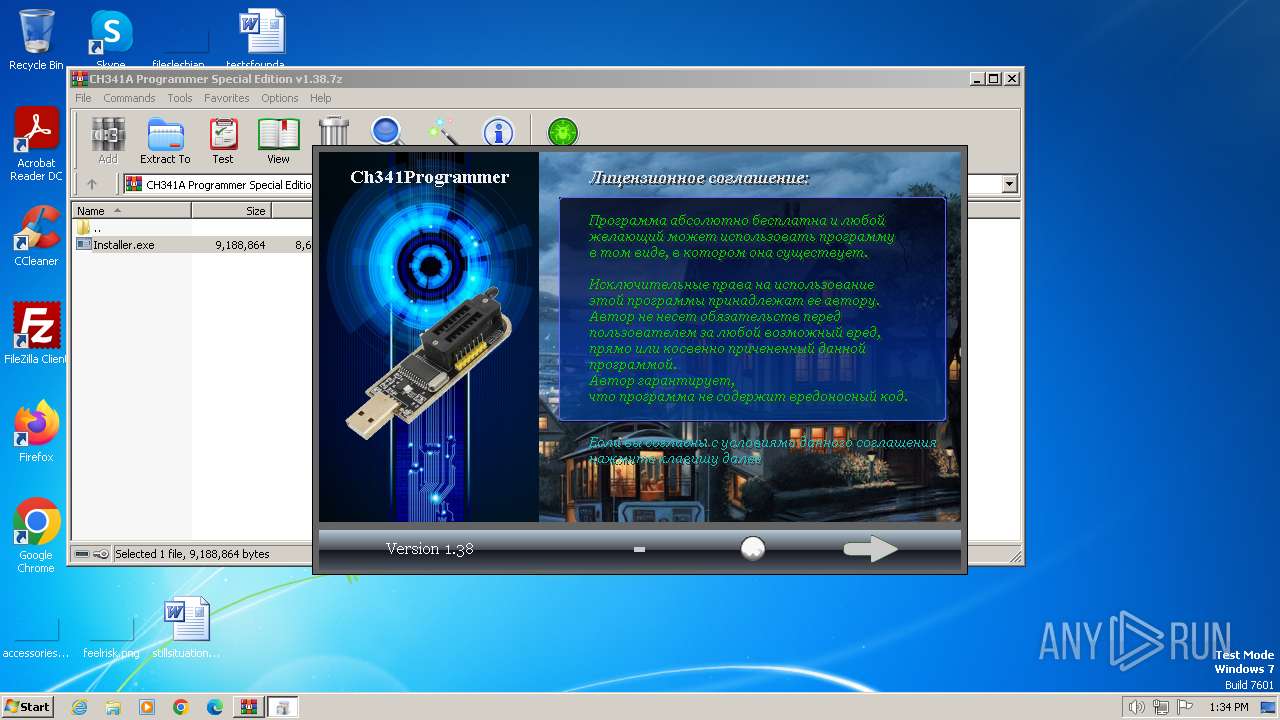Open the File menu
Image resolution: width=1280 pixels, height=720 pixels.
[83, 98]
